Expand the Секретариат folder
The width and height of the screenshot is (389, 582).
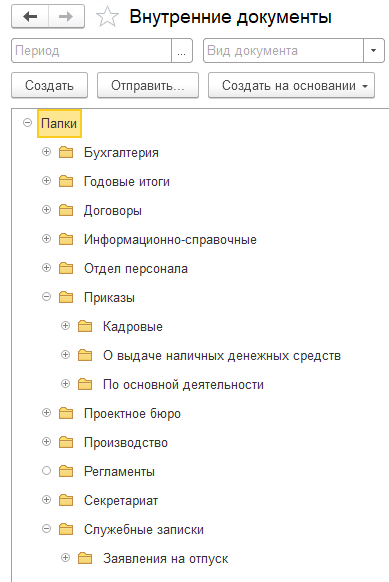(x=46, y=500)
